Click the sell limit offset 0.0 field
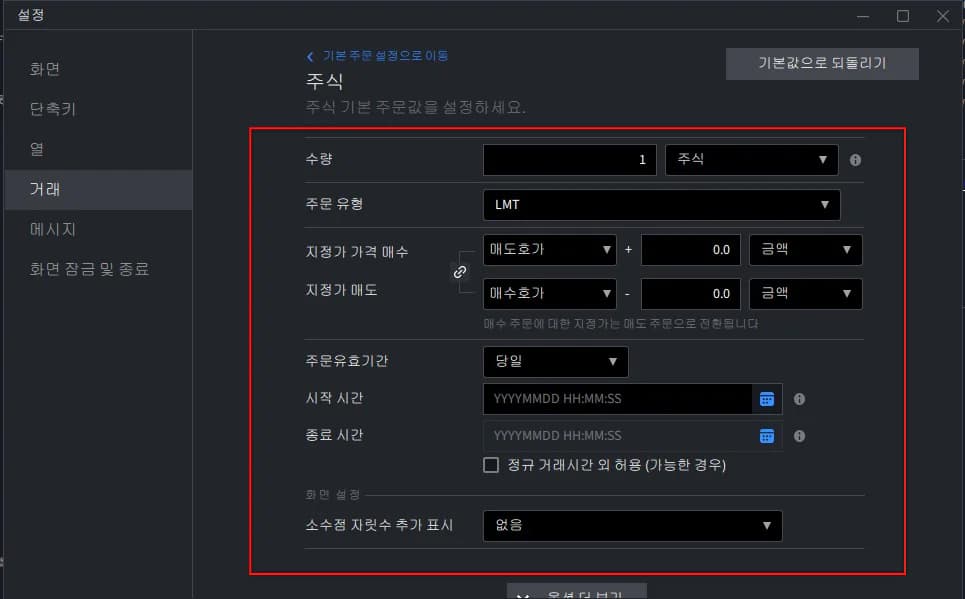The height and width of the screenshot is (599, 965). point(691,294)
